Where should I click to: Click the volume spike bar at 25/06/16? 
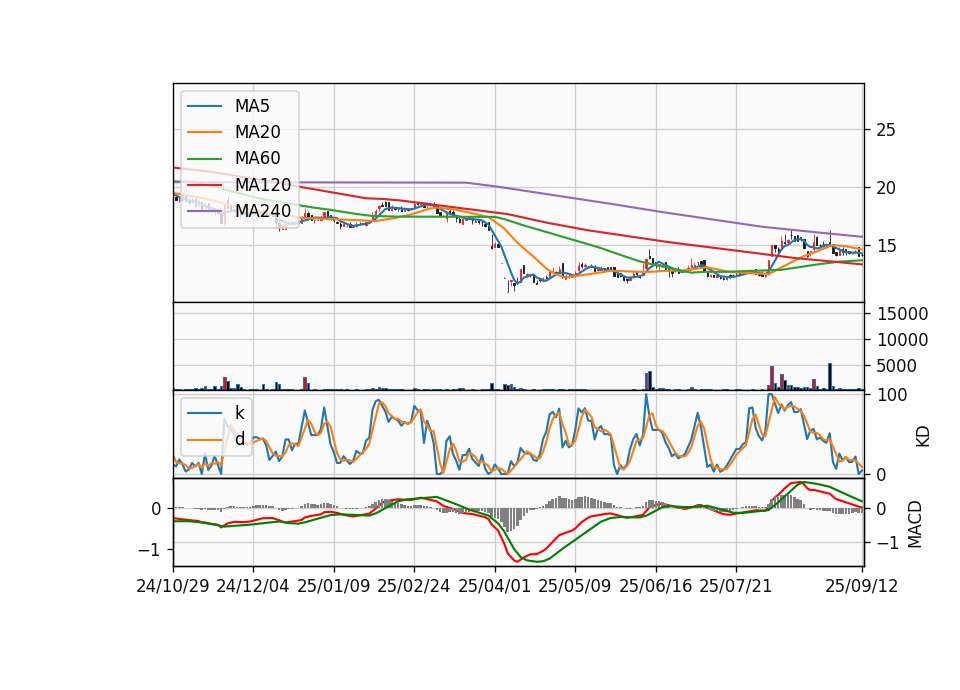pos(650,380)
